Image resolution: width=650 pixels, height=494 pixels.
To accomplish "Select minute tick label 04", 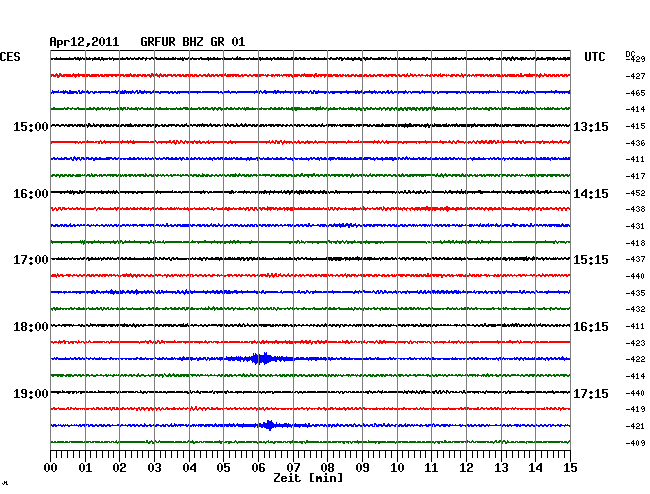I will pyautogui.click(x=189, y=468).
